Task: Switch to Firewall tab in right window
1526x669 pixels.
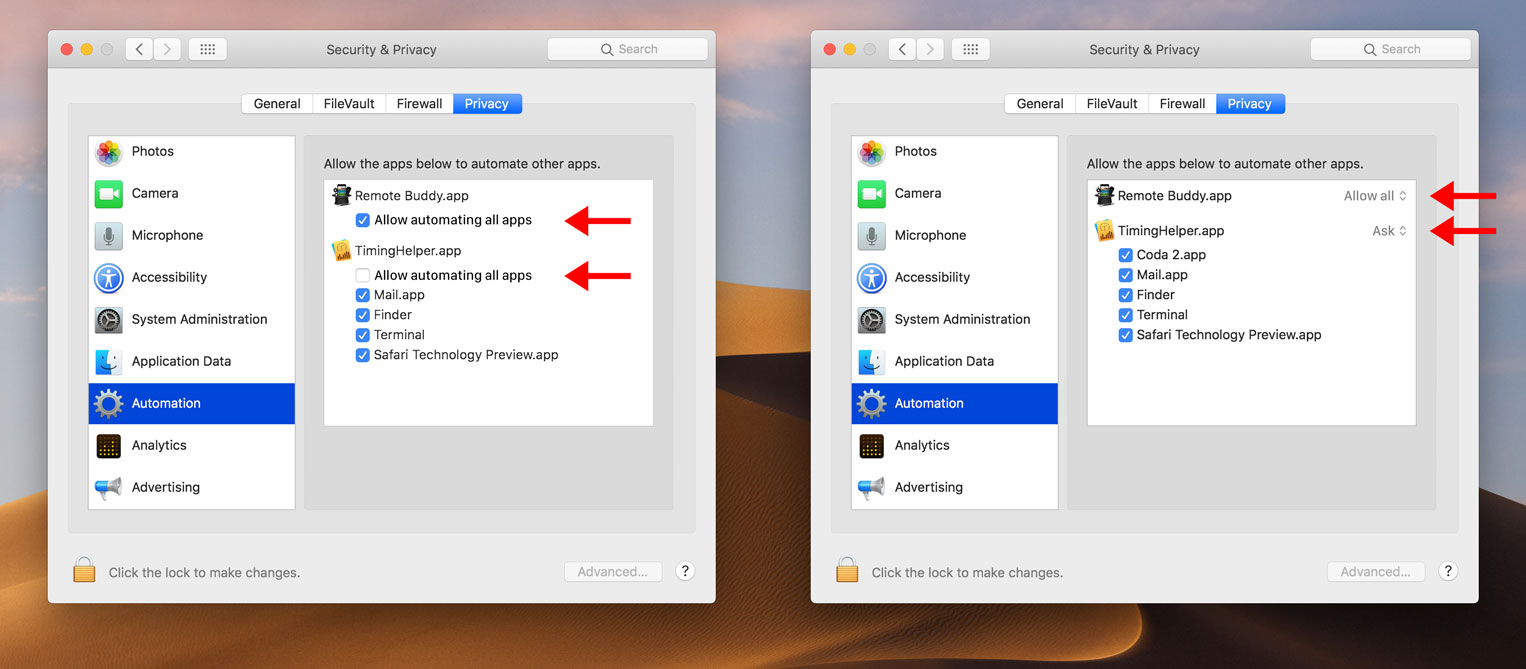Action: pos(1182,104)
